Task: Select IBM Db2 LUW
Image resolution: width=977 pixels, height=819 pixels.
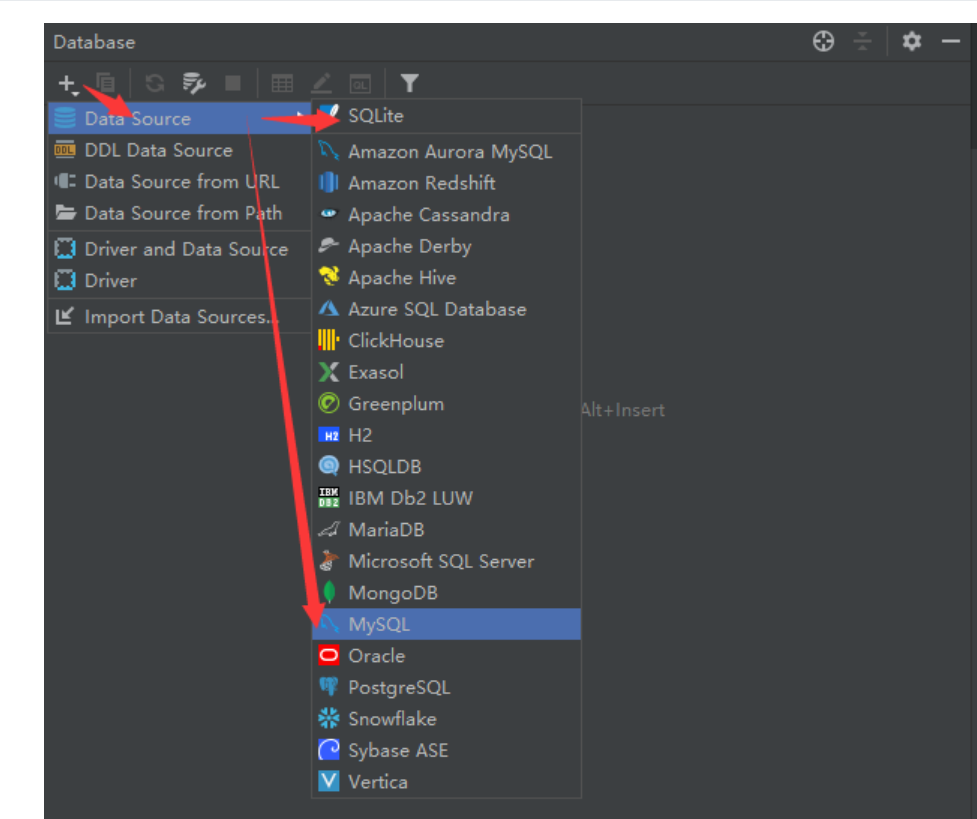Action: tap(446, 498)
